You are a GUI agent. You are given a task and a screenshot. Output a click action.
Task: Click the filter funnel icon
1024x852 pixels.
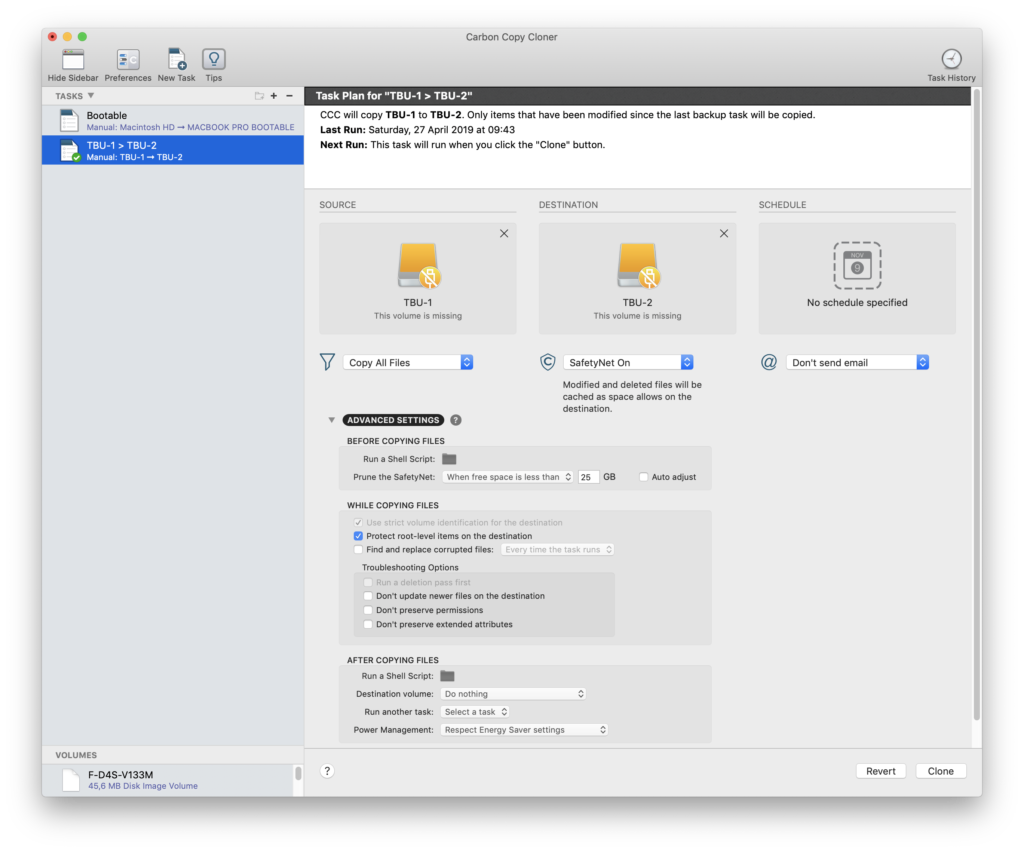tap(327, 362)
